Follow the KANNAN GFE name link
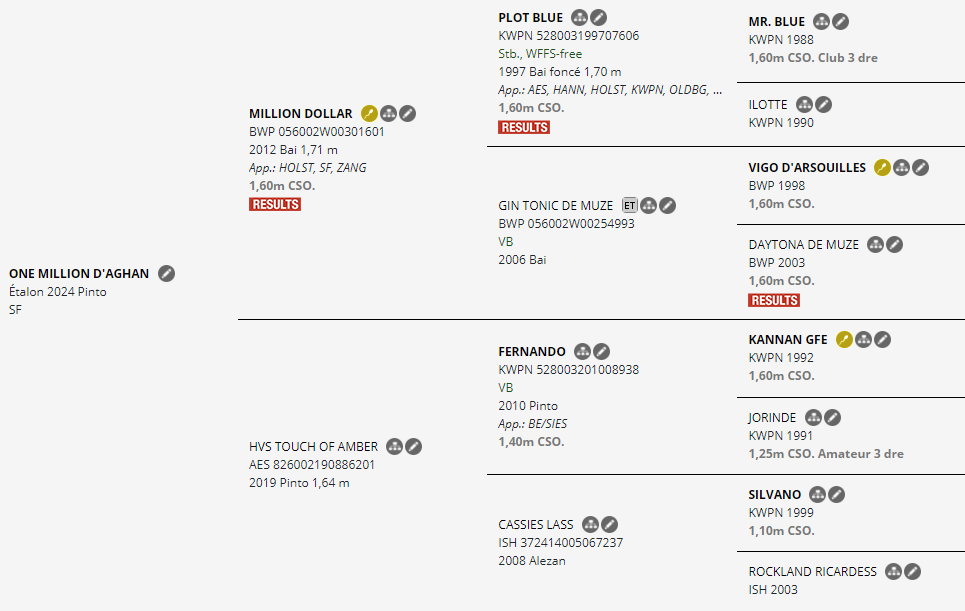The height and width of the screenshot is (611, 965). click(788, 340)
